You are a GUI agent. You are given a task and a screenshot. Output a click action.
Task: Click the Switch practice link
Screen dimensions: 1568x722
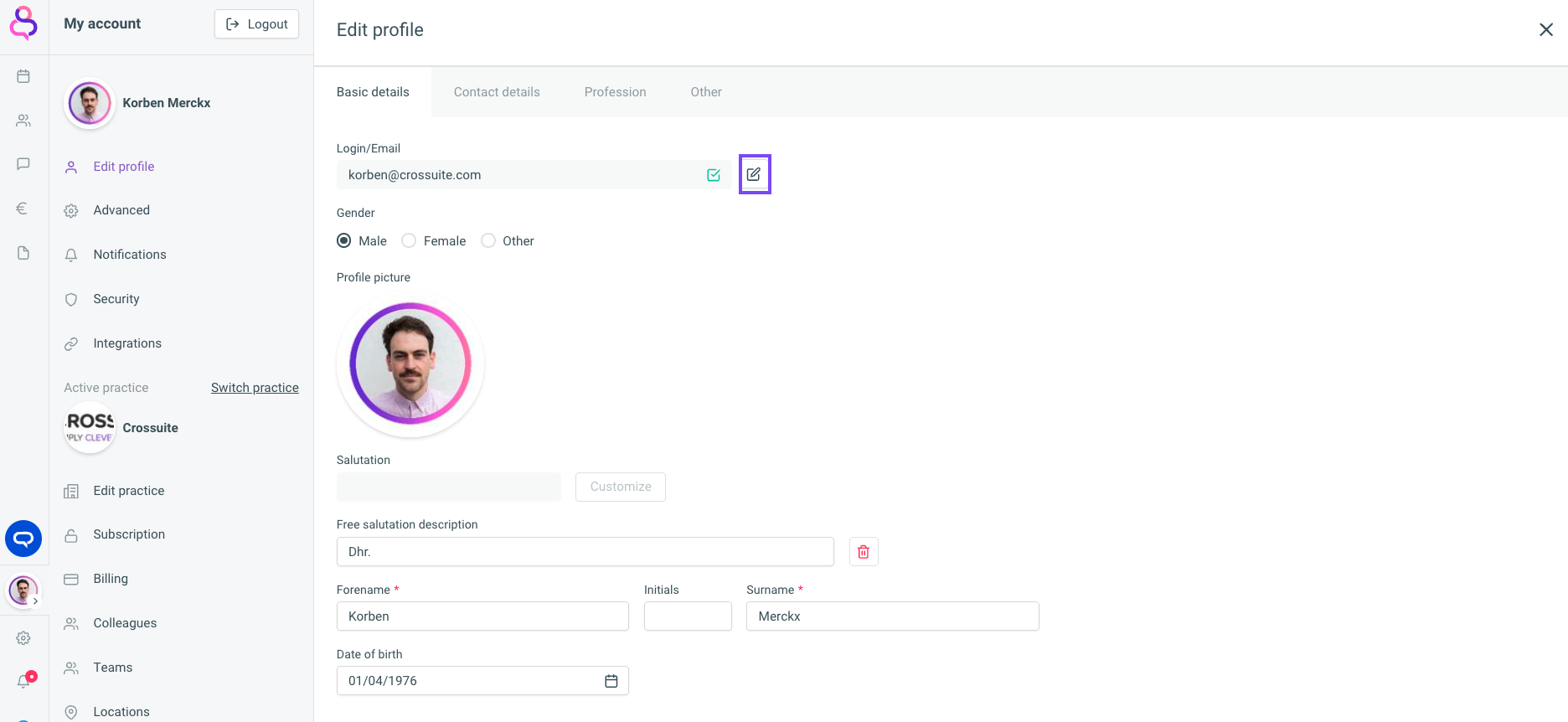pyautogui.click(x=255, y=388)
